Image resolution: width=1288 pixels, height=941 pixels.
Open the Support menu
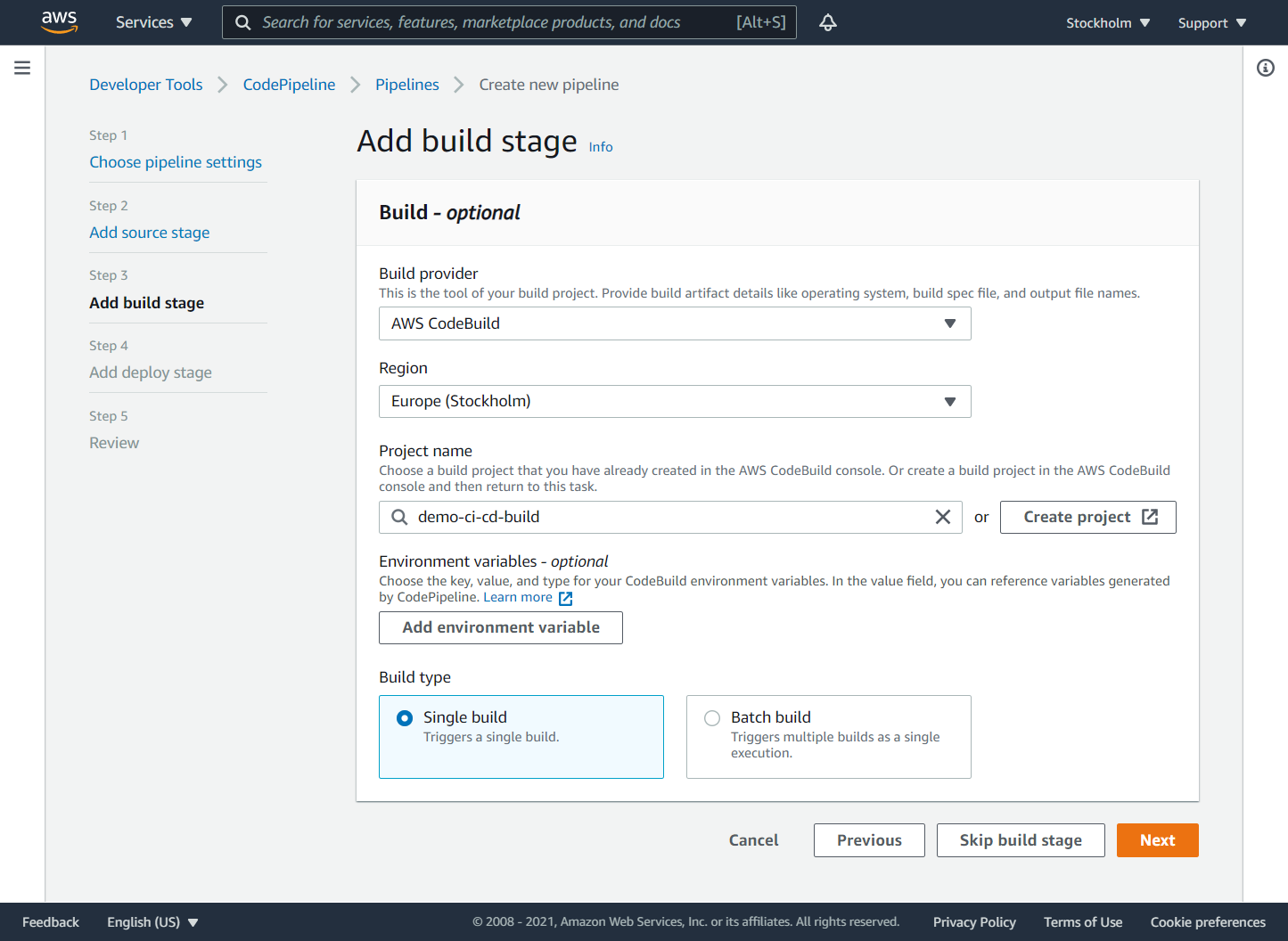coord(1212,23)
